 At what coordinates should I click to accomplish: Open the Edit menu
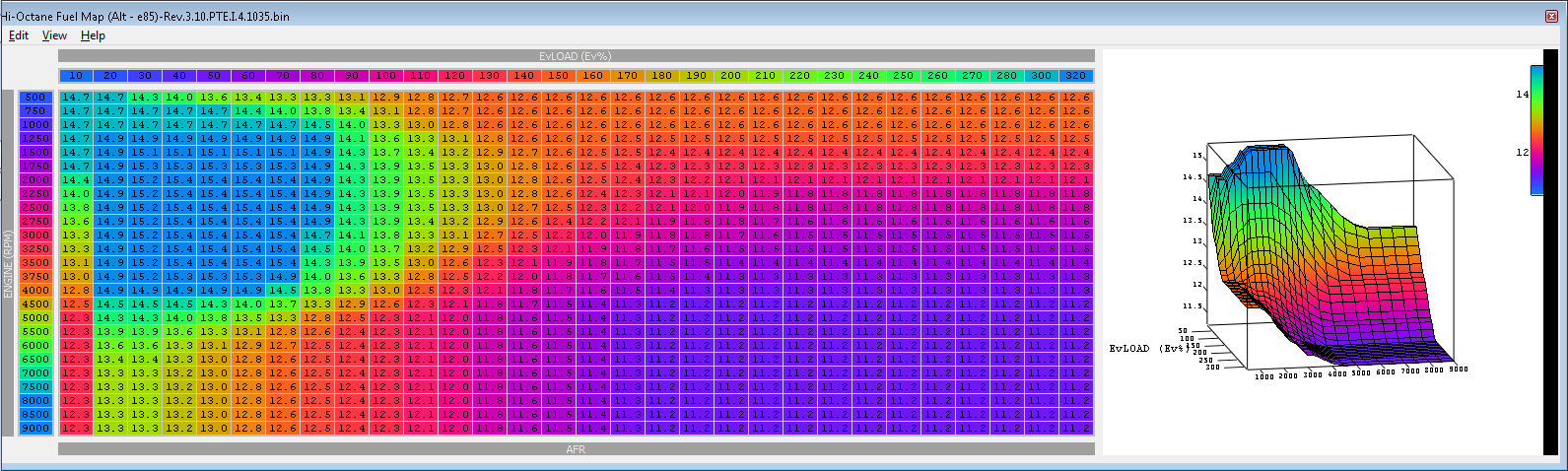tap(19, 35)
